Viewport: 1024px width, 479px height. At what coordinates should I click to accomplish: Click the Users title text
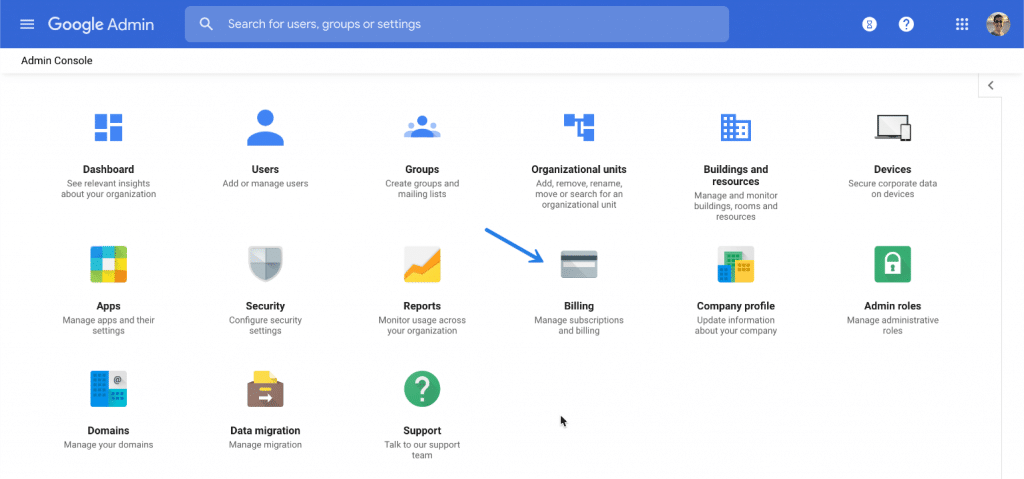(x=265, y=169)
